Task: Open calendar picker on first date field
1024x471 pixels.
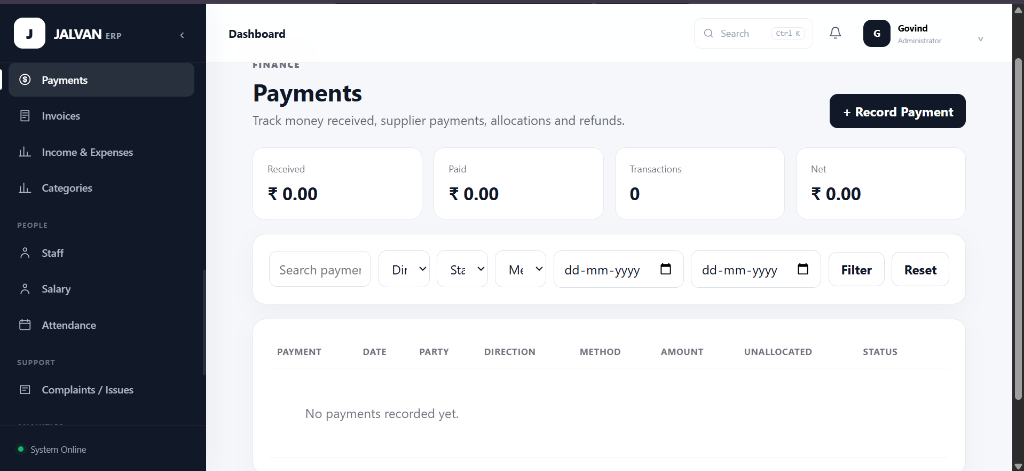Action: (665, 269)
